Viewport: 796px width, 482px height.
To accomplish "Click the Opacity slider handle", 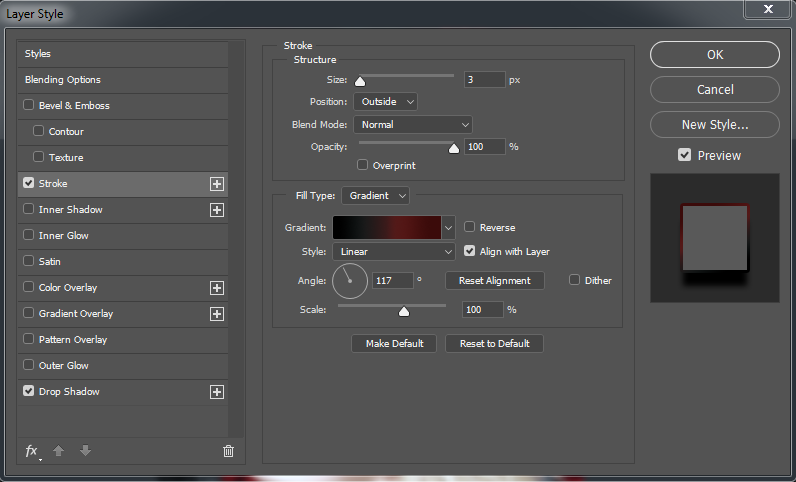I will pyautogui.click(x=454, y=148).
